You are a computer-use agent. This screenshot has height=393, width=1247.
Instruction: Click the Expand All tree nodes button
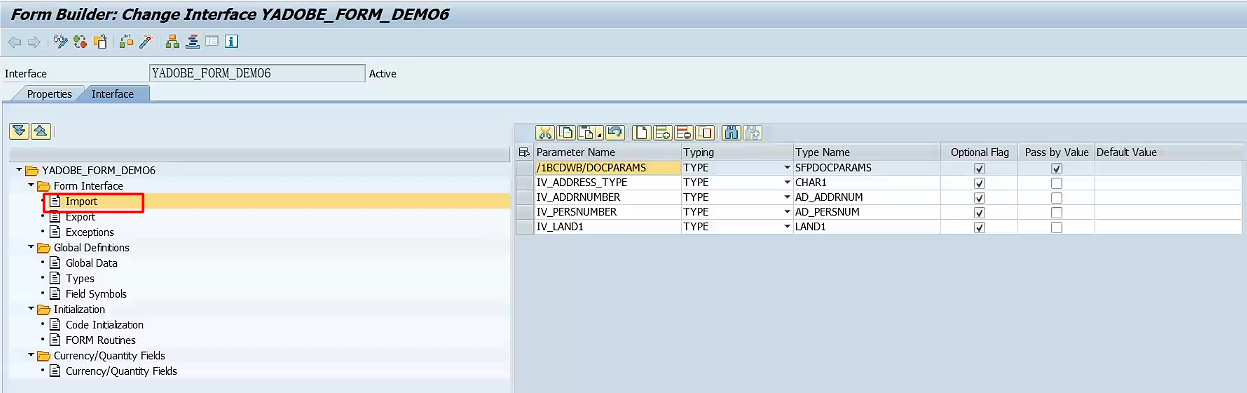click(x=19, y=132)
